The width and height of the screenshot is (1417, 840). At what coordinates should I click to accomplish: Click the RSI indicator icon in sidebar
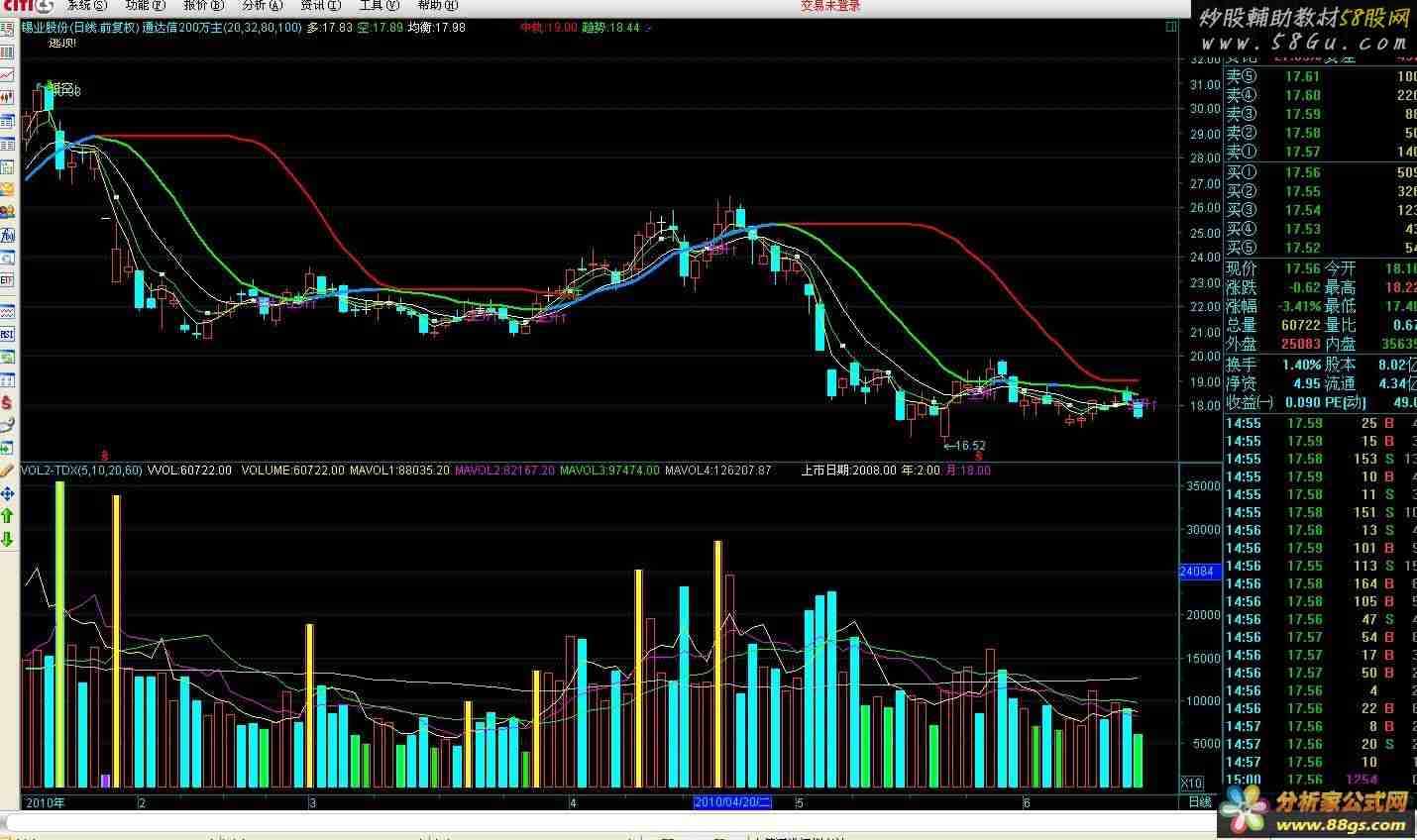click(8, 334)
